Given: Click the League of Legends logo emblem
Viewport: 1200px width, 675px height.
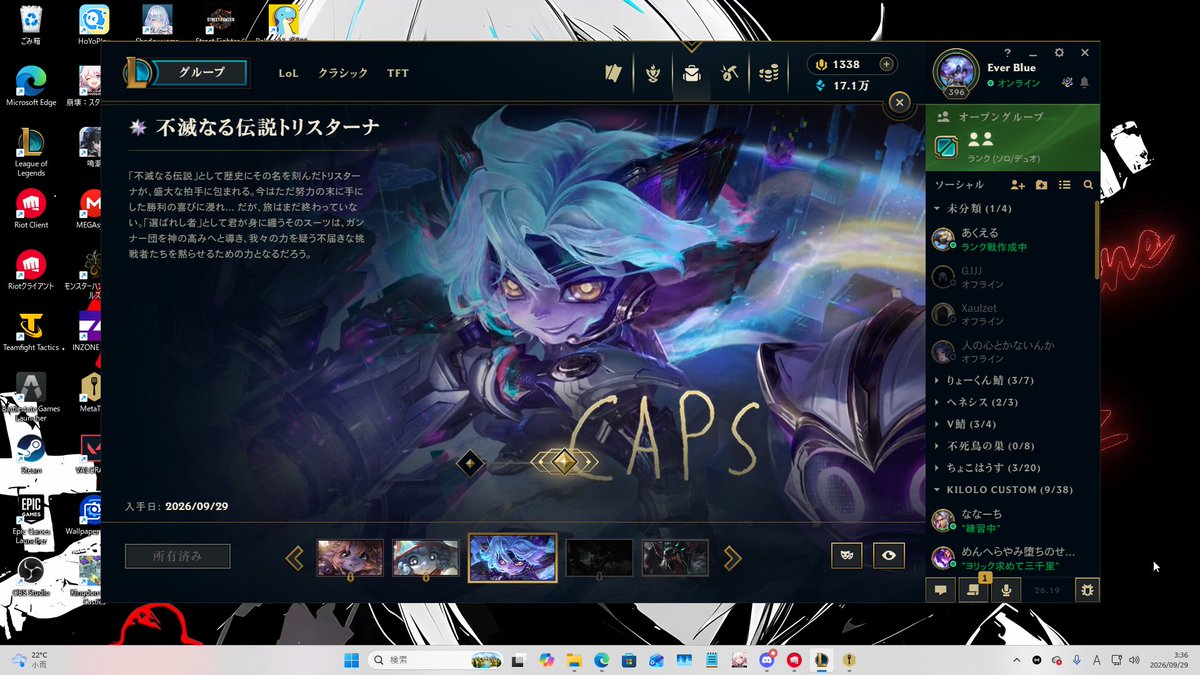Looking at the screenshot, I should pos(138,72).
